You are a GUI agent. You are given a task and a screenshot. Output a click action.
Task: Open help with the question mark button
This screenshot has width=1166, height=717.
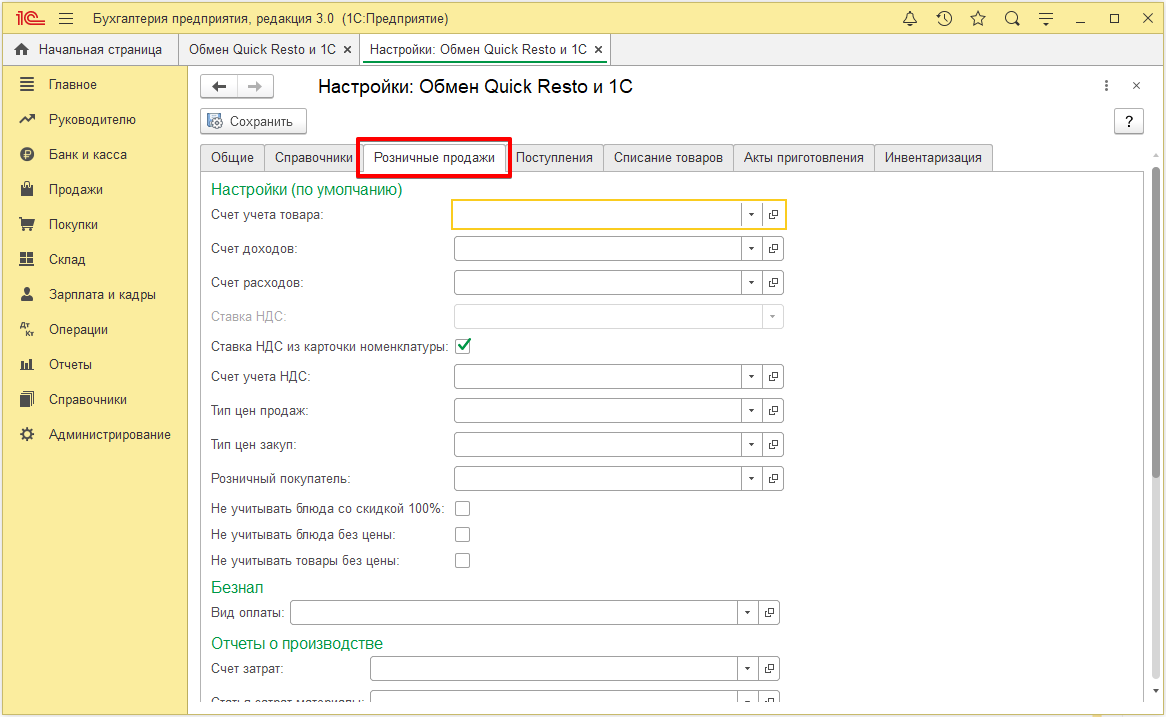(1129, 121)
